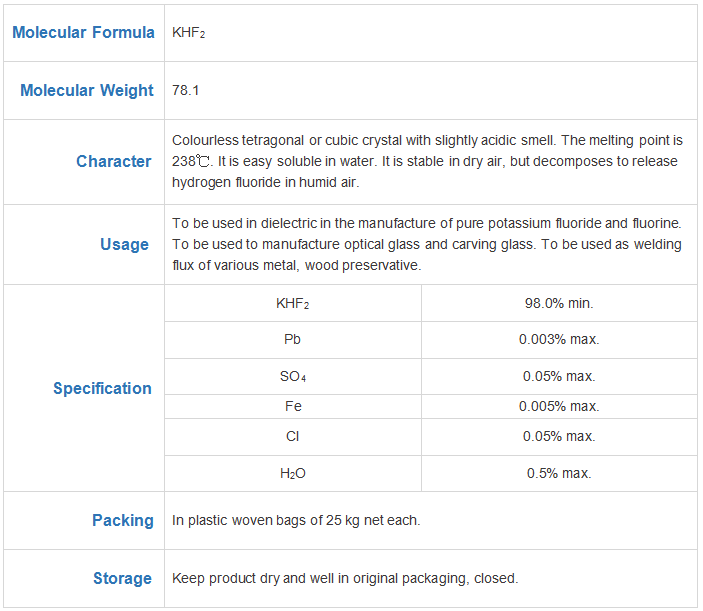Select the Molecular Weight heading
Screen dimensions: 703x611
[x=87, y=91]
